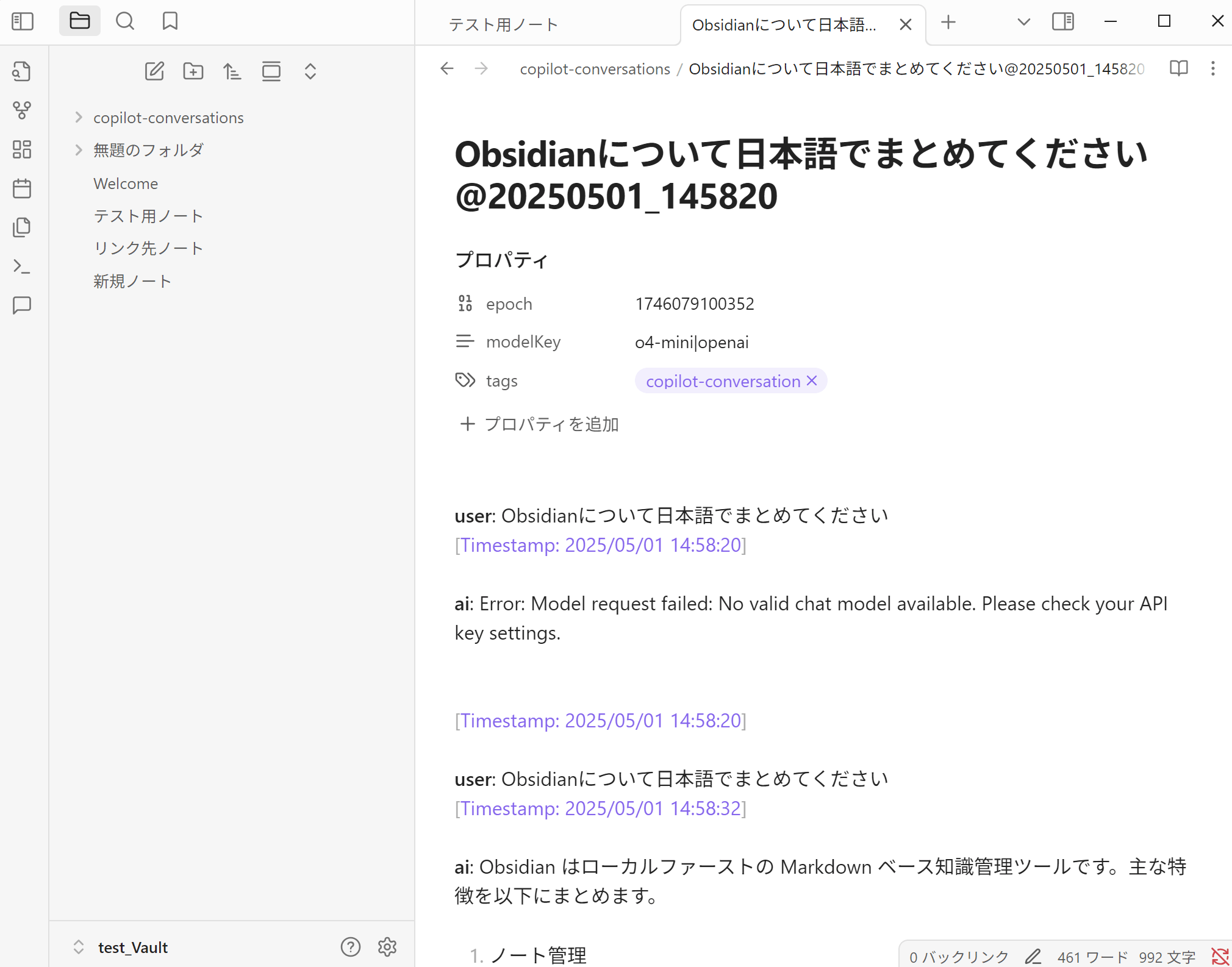Edit the modelKey value o4-mini|openai
The height and width of the screenshot is (967, 1232).
click(692, 342)
